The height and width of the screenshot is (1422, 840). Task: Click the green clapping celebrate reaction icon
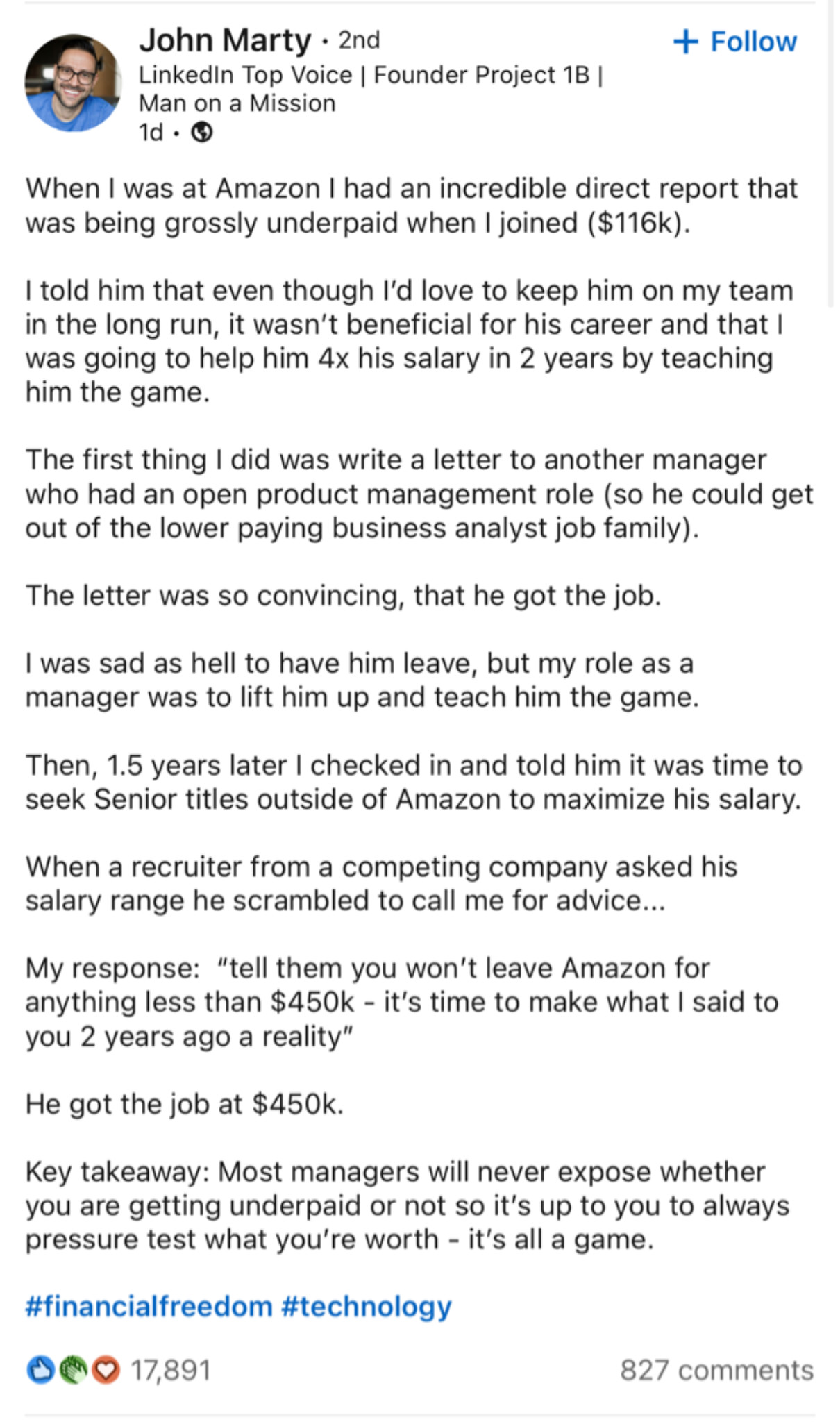click(x=72, y=1370)
